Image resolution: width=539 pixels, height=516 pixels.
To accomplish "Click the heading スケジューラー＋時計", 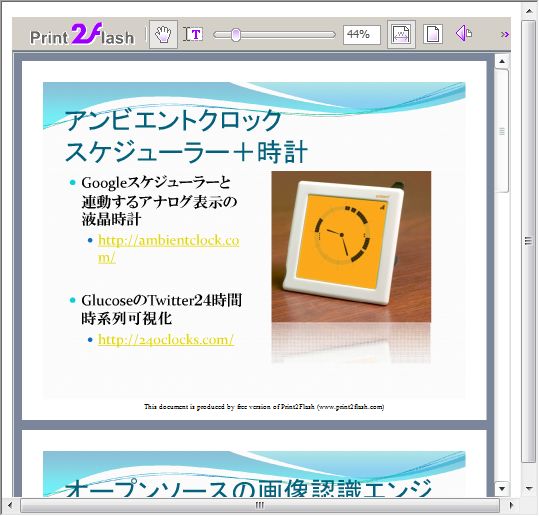I will click(x=186, y=152).
